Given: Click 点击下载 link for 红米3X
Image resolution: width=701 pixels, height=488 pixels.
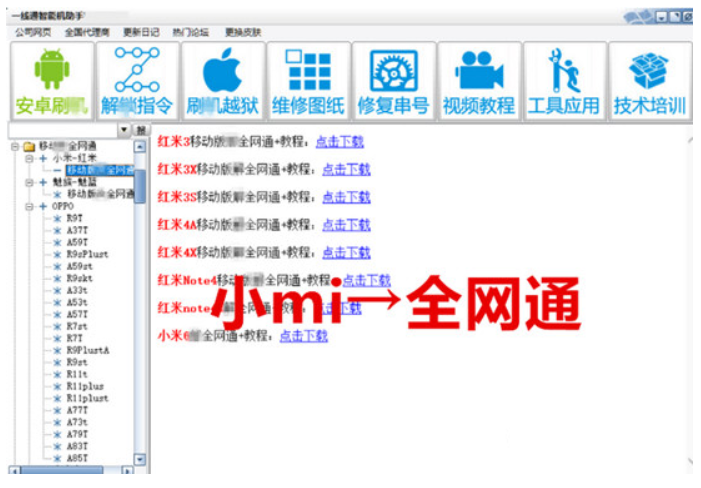Looking at the screenshot, I should coord(346,170).
